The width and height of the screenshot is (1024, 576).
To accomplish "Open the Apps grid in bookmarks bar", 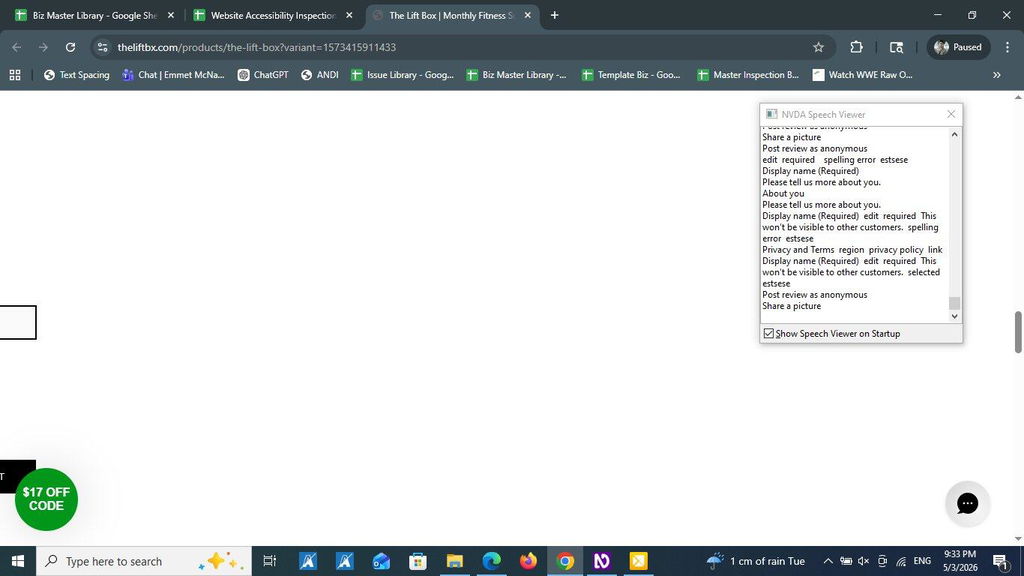I will 15,75.
